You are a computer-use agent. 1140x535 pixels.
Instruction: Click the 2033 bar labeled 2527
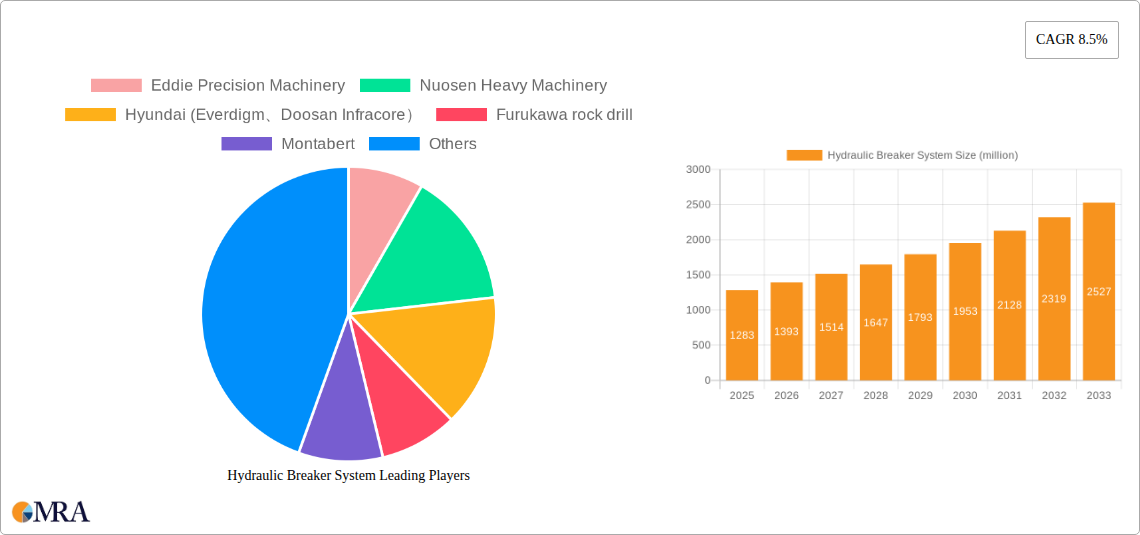[x=1099, y=291]
